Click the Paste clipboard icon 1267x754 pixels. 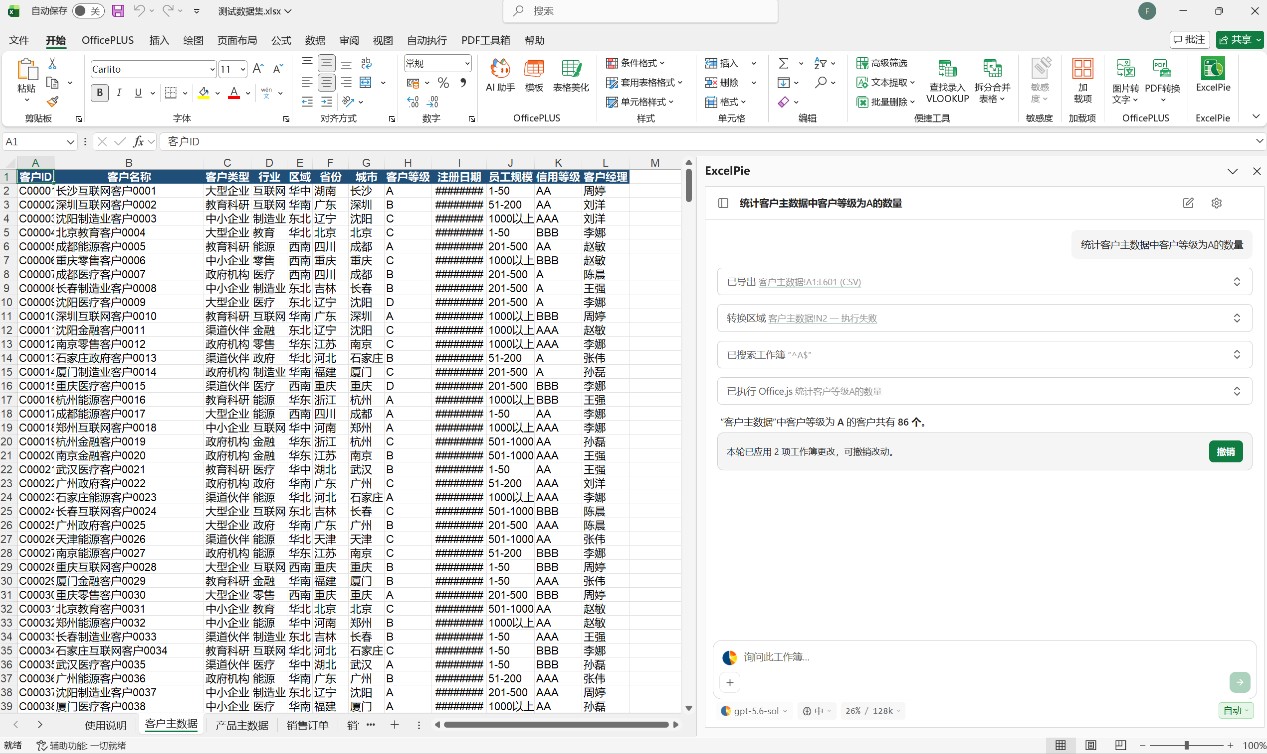pos(27,70)
